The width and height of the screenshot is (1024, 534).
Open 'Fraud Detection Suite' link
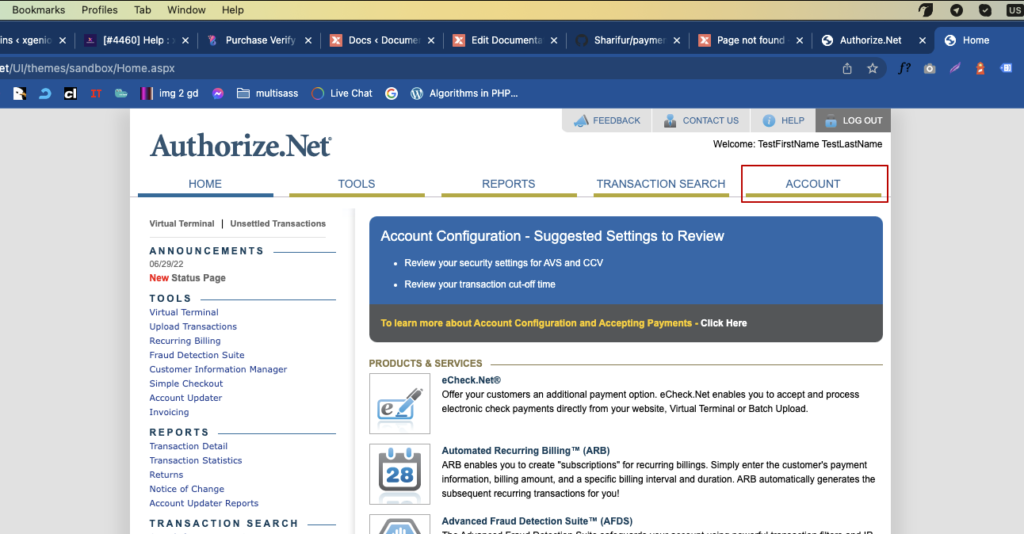[197, 355]
